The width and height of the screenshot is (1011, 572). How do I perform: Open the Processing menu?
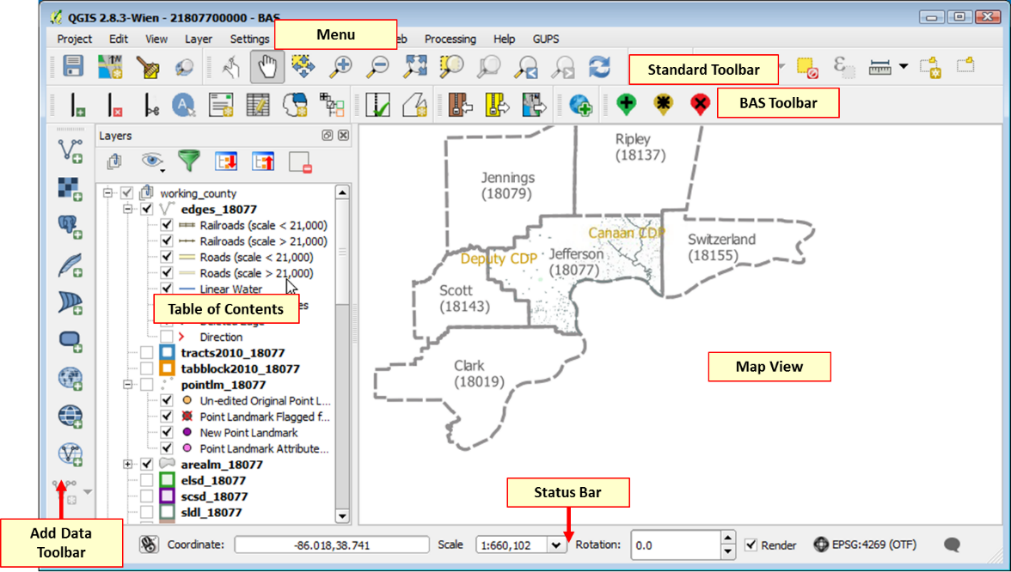click(x=450, y=39)
